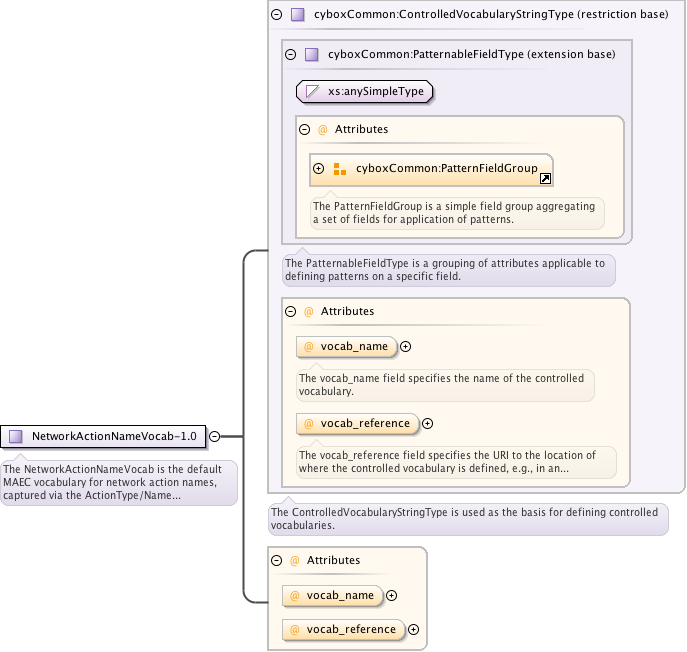The width and height of the screenshot is (687, 652).
Task: Click the @ icon of the upper vocab_reference
Action: pyautogui.click(x=309, y=423)
